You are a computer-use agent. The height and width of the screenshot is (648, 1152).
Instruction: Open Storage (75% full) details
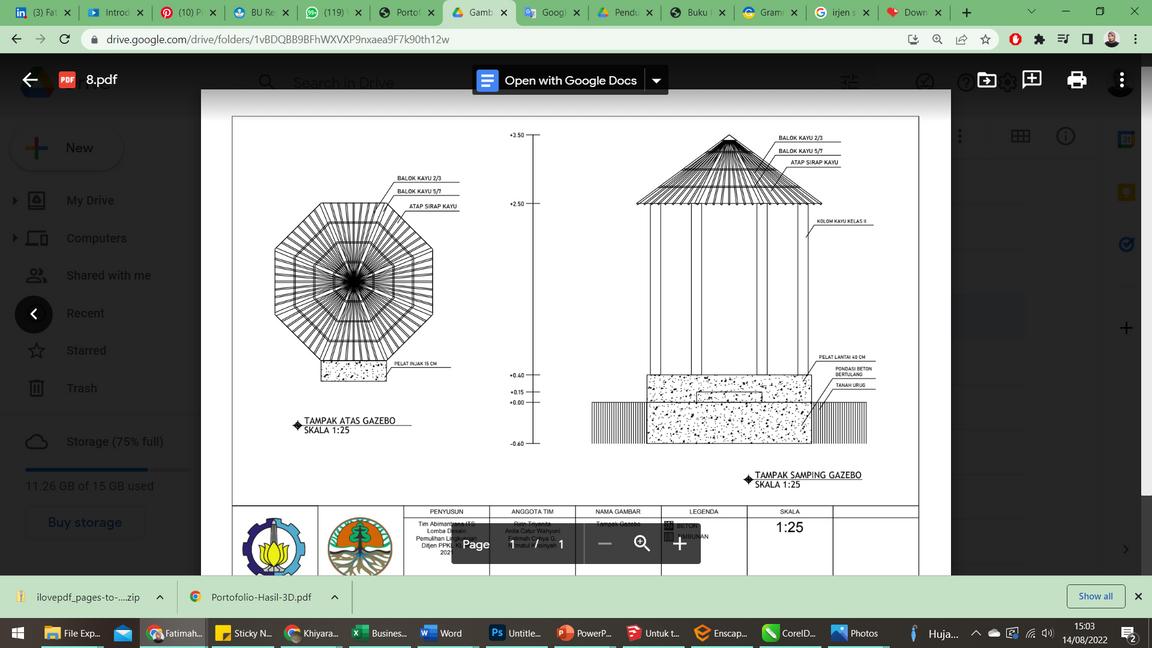(x=114, y=442)
